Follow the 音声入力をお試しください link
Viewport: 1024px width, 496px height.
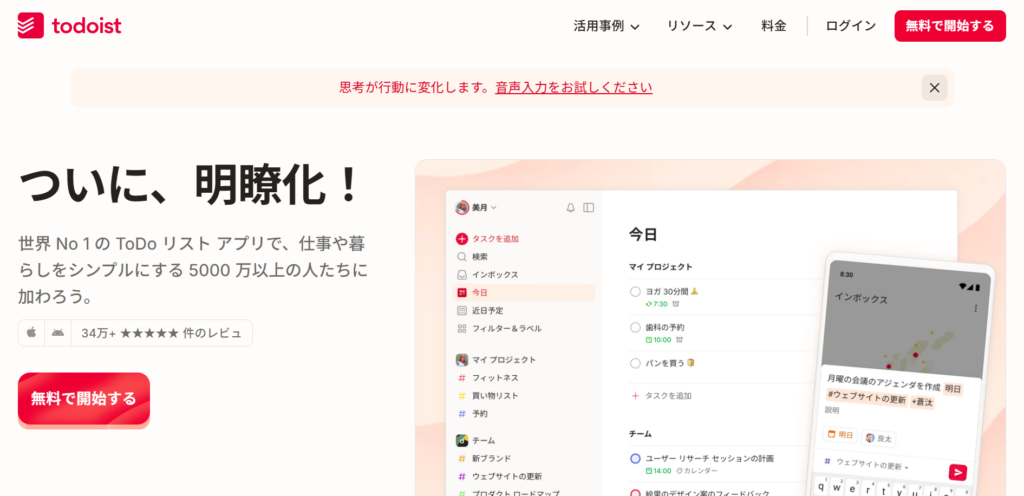(x=573, y=87)
